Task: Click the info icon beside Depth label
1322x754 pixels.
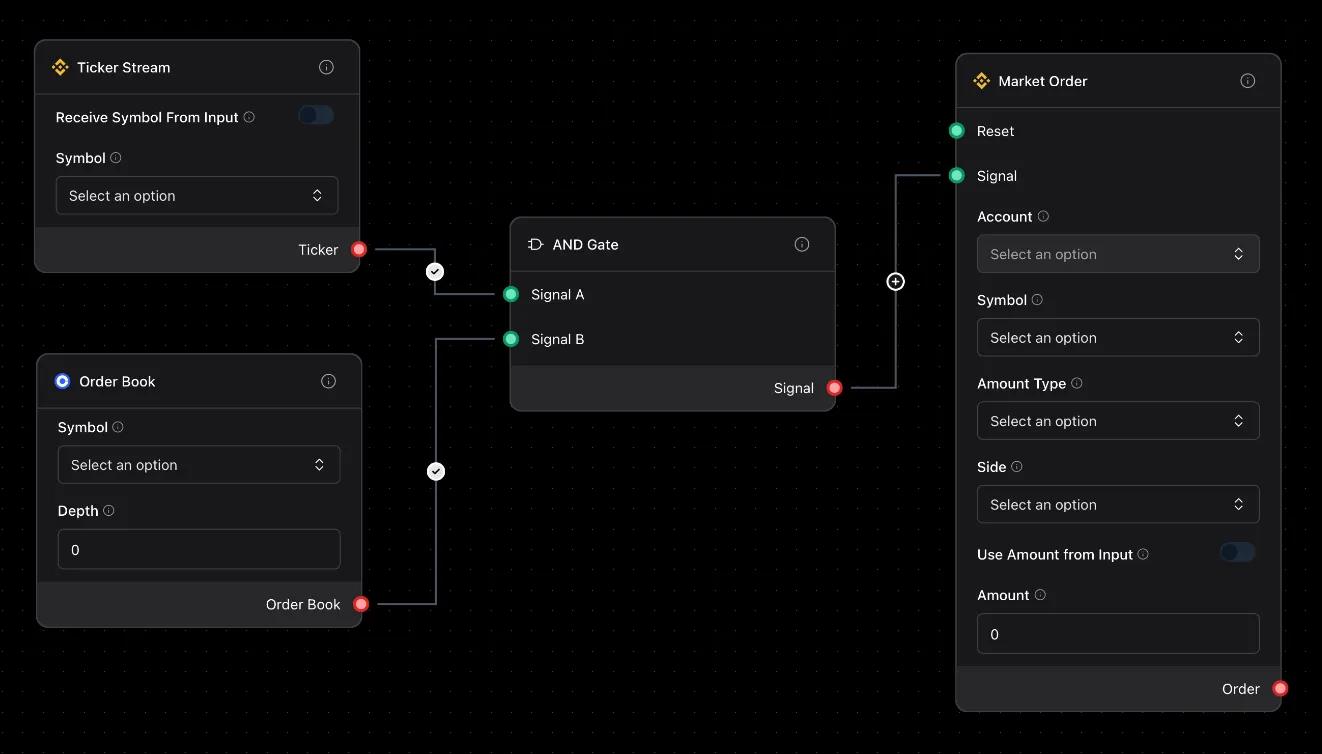Action: click(x=109, y=510)
